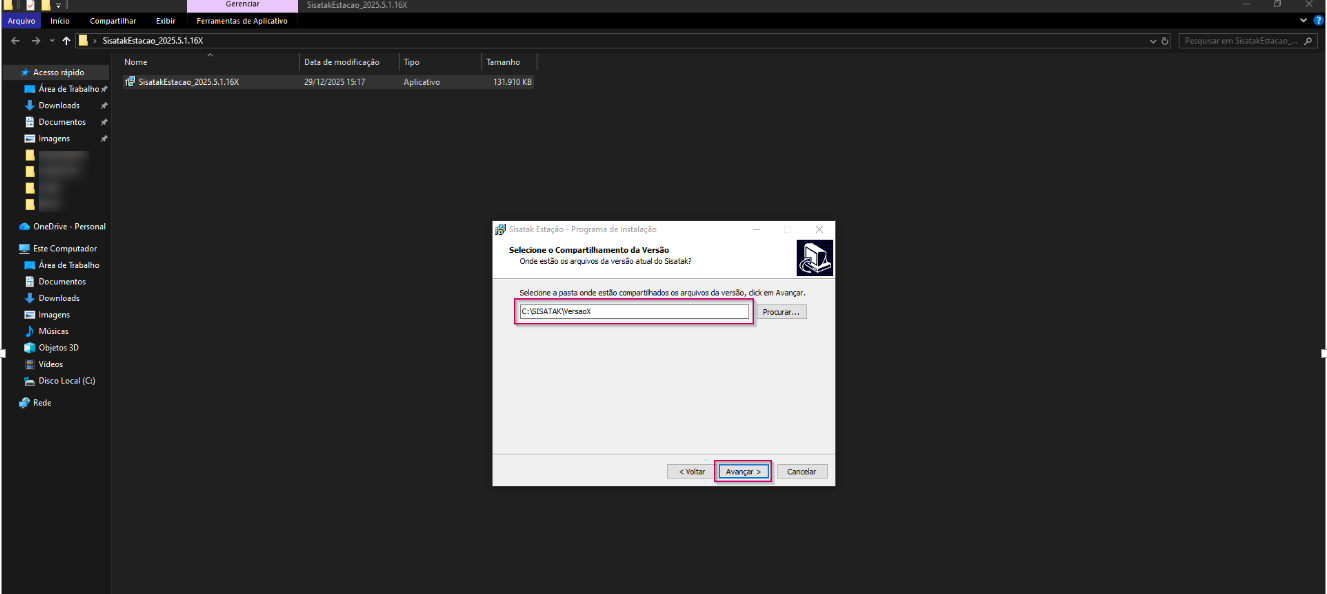Click the Aplicativo type cell
This screenshot has height=594, width=1327.
tap(422, 82)
